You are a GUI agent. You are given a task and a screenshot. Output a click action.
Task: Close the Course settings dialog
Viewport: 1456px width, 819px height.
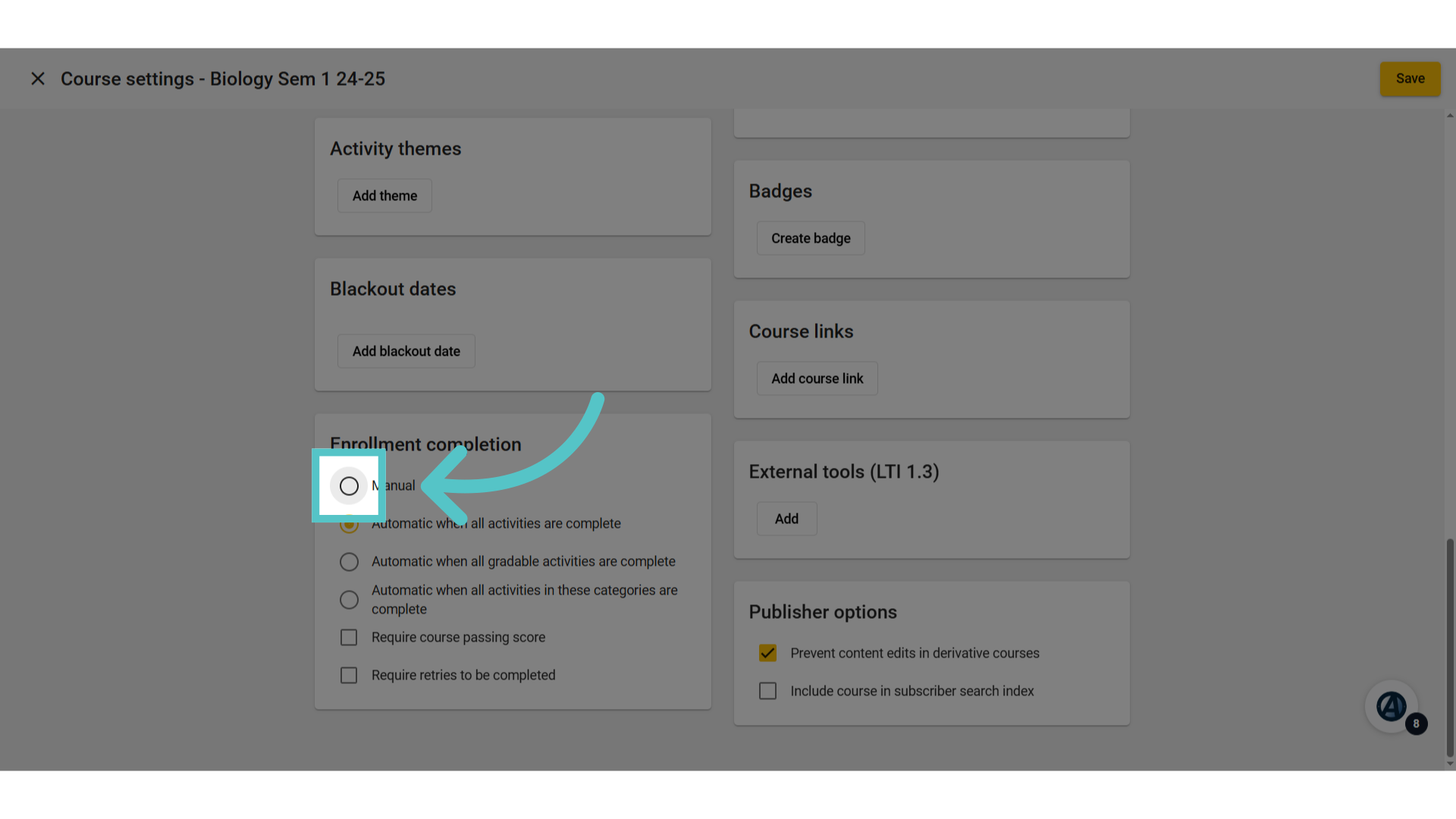pos(38,79)
